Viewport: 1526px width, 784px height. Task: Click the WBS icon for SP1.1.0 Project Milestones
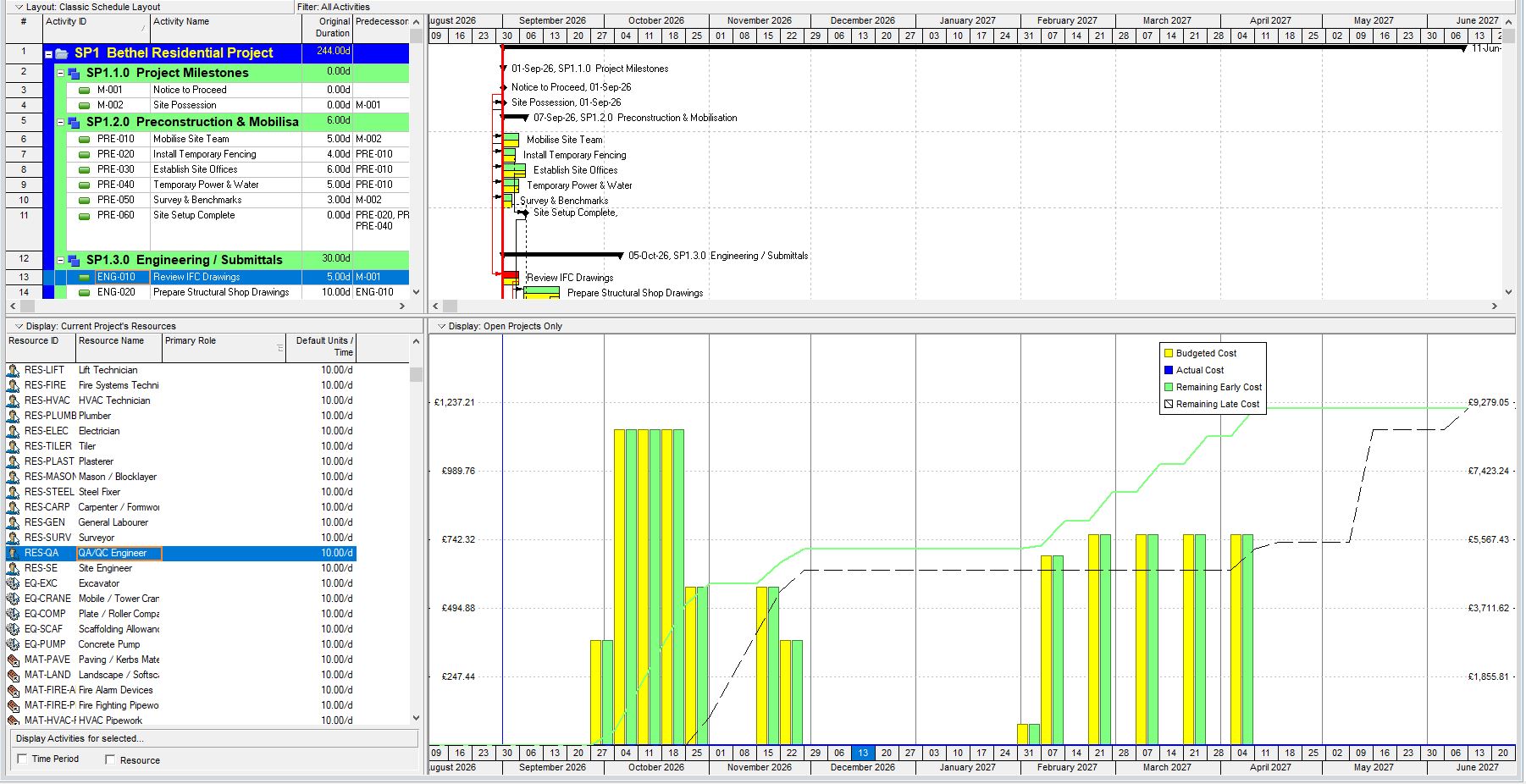74,74
